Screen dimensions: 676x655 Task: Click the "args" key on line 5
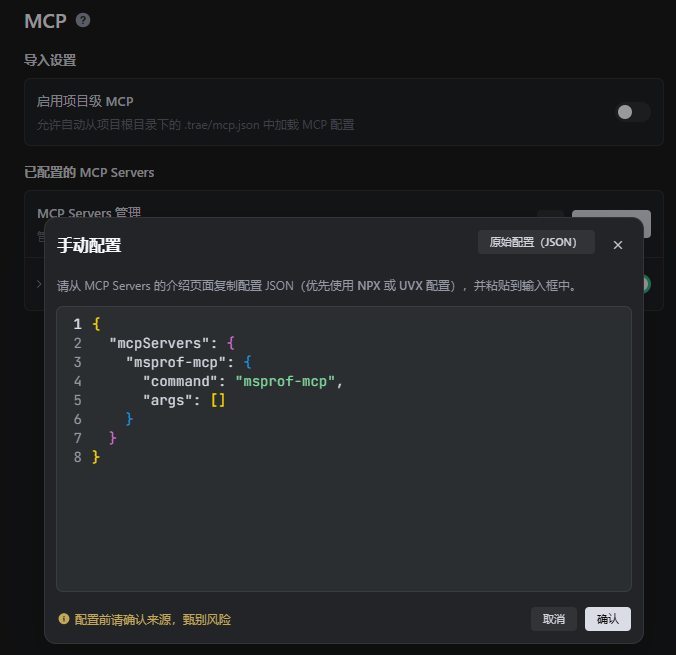167,400
